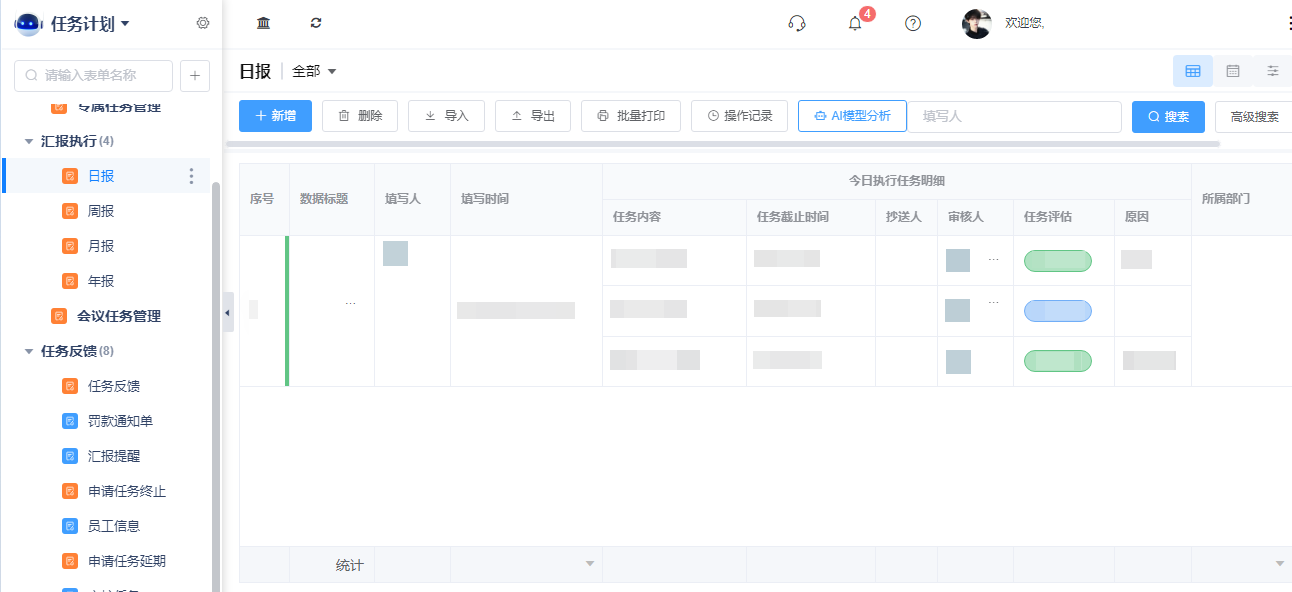This screenshot has width=1292, height=592.
Task: Select 日报 in the sidebar
Action: (x=100, y=176)
